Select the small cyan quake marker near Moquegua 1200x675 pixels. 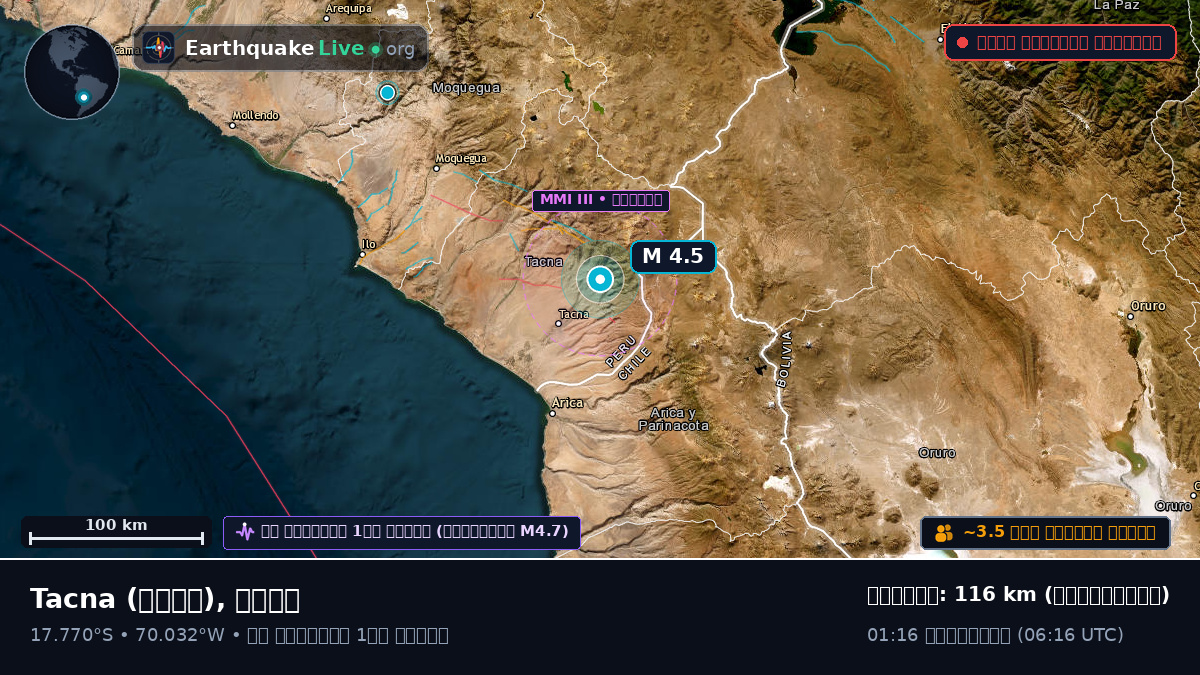[x=387, y=92]
